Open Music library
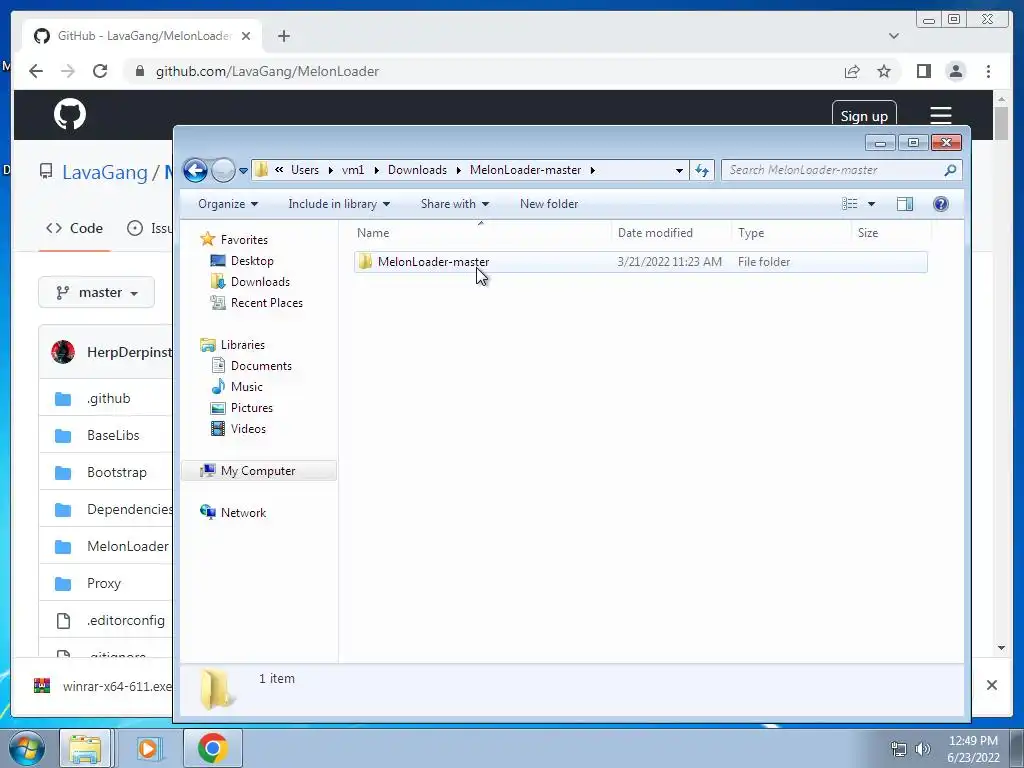This screenshot has height=768, width=1024. [246, 387]
